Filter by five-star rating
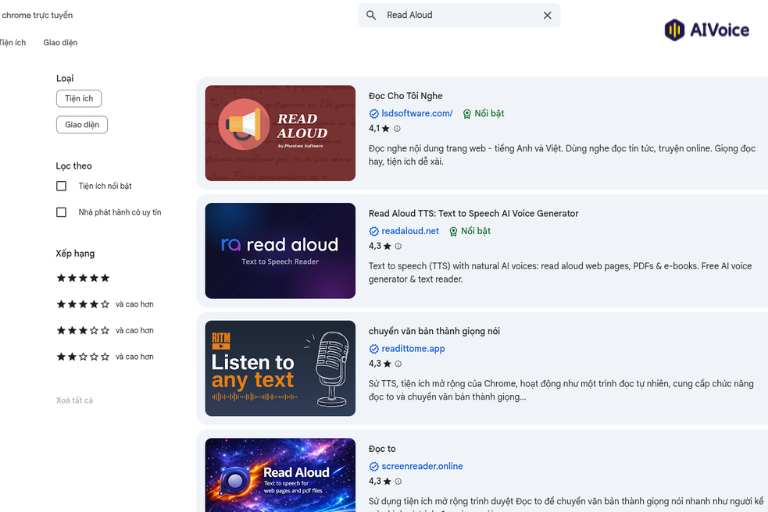This screenshot has width=768, height=512. tap(83, 278)
